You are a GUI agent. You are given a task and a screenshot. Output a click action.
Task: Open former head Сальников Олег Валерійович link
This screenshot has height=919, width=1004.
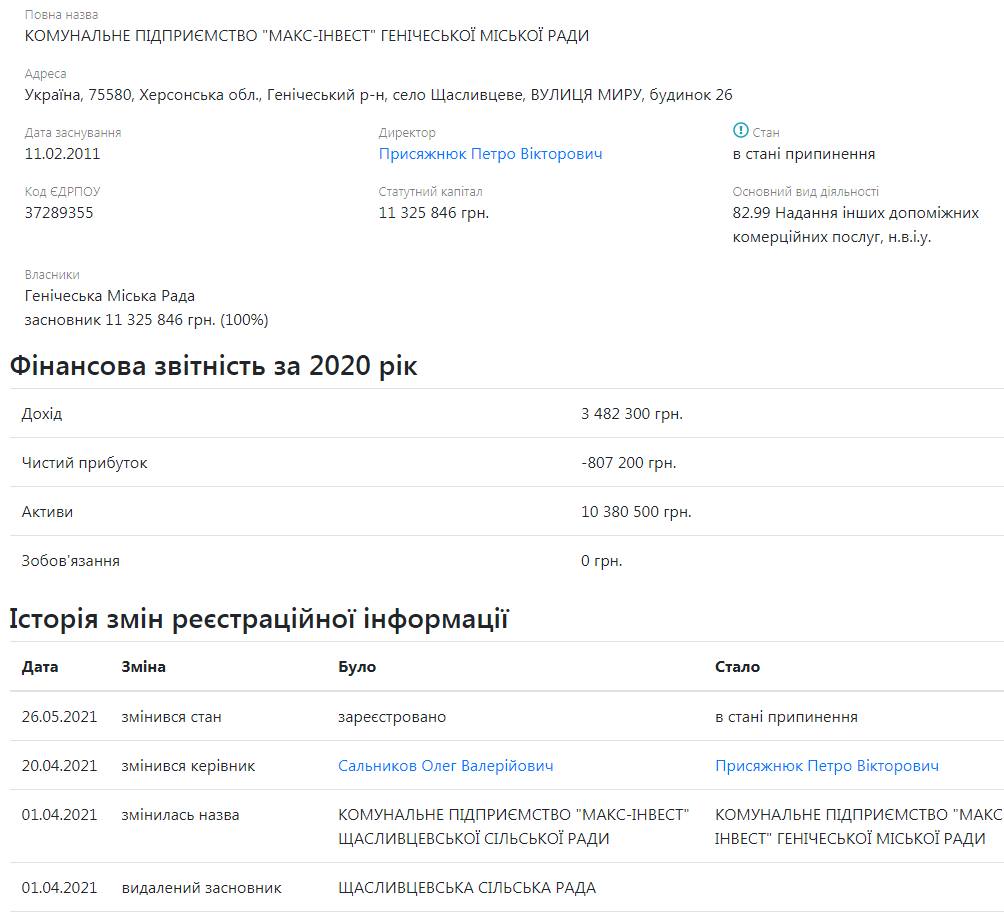(445, 766)
